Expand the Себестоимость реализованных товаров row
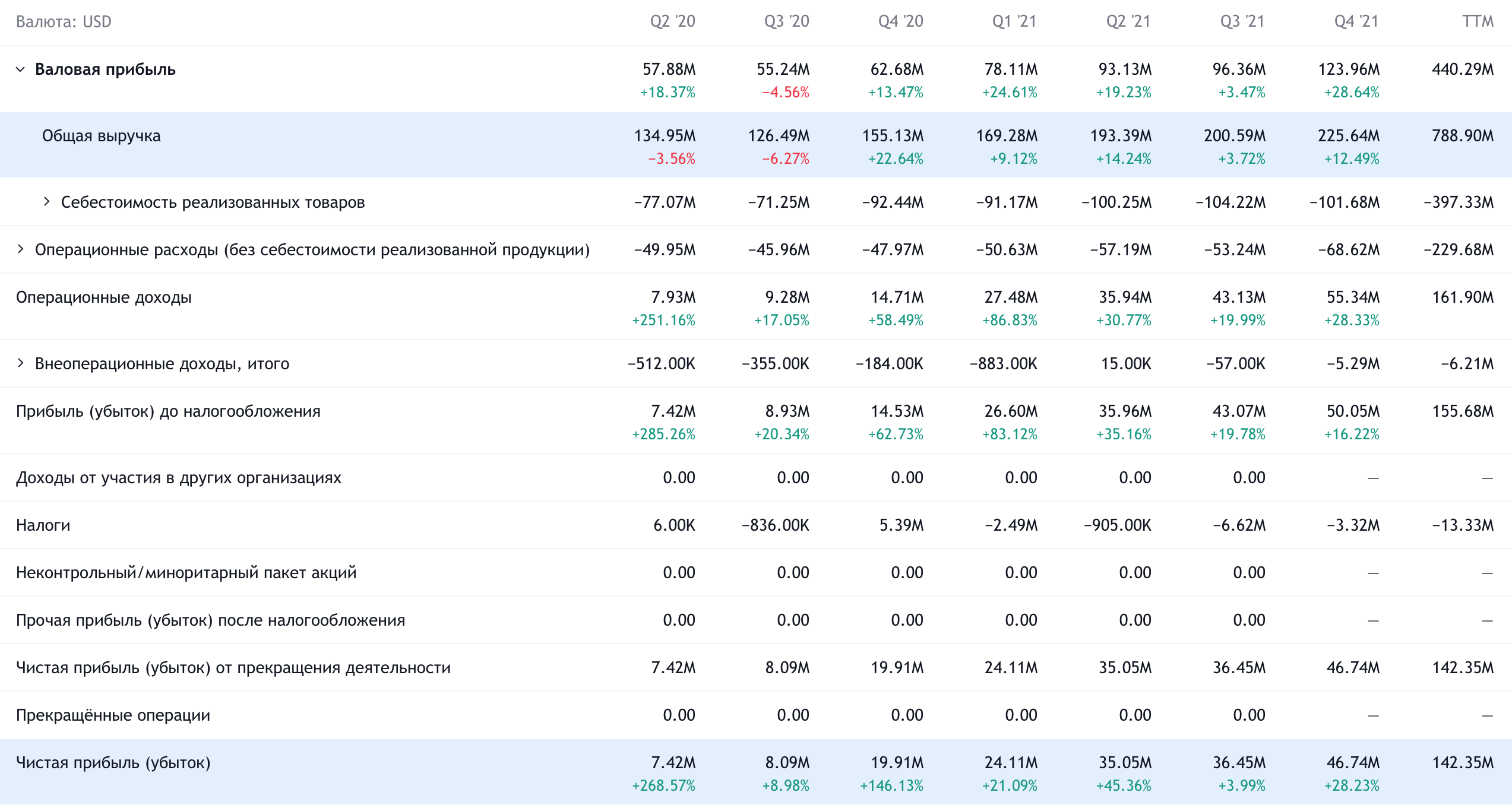 [46, 202]
